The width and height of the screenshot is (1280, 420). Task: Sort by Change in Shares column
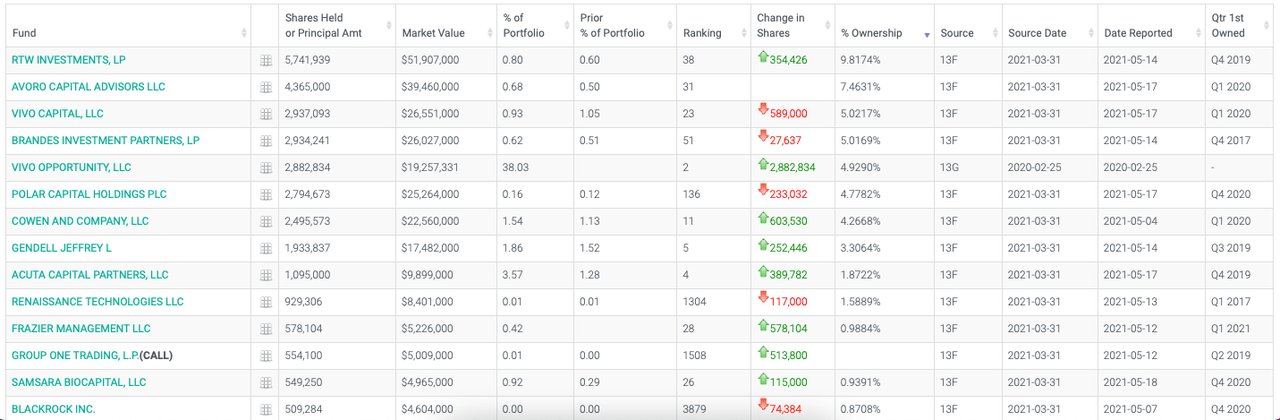(793, 26)
